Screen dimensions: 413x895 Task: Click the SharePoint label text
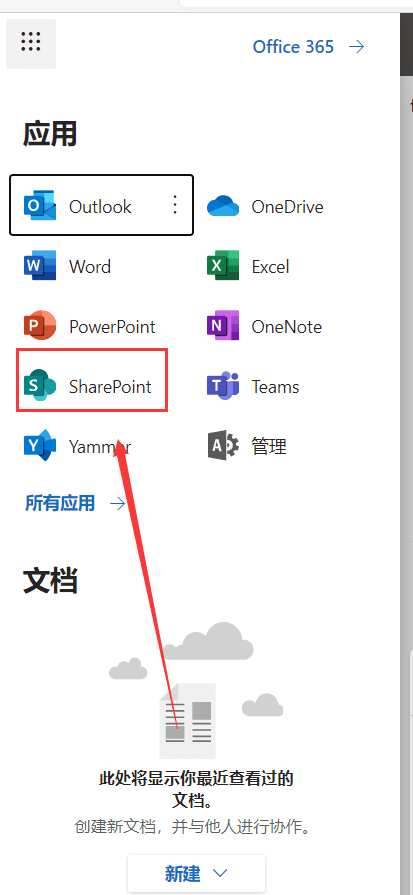point(111,386)
